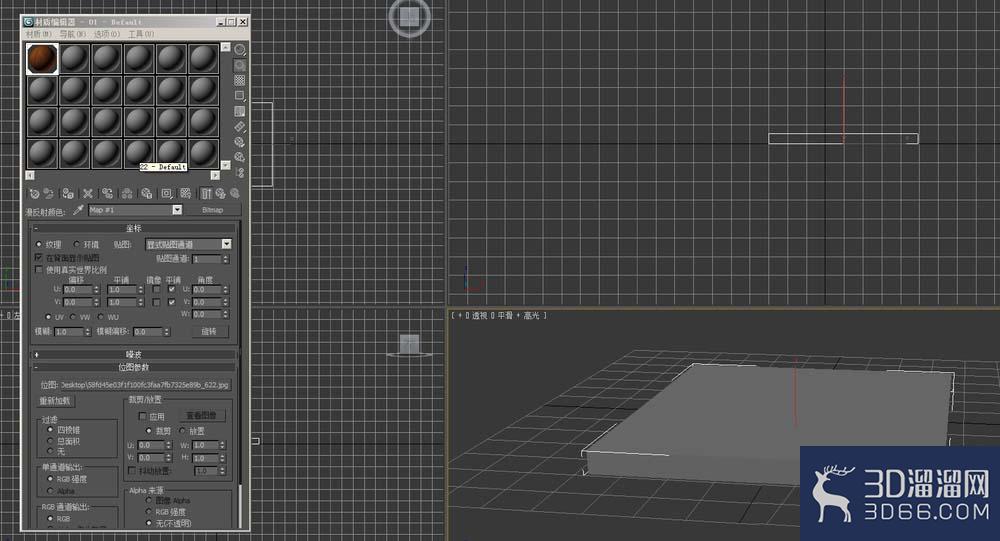Expand the 噪波 noise rollout
1000x541 pixels.
134,354
